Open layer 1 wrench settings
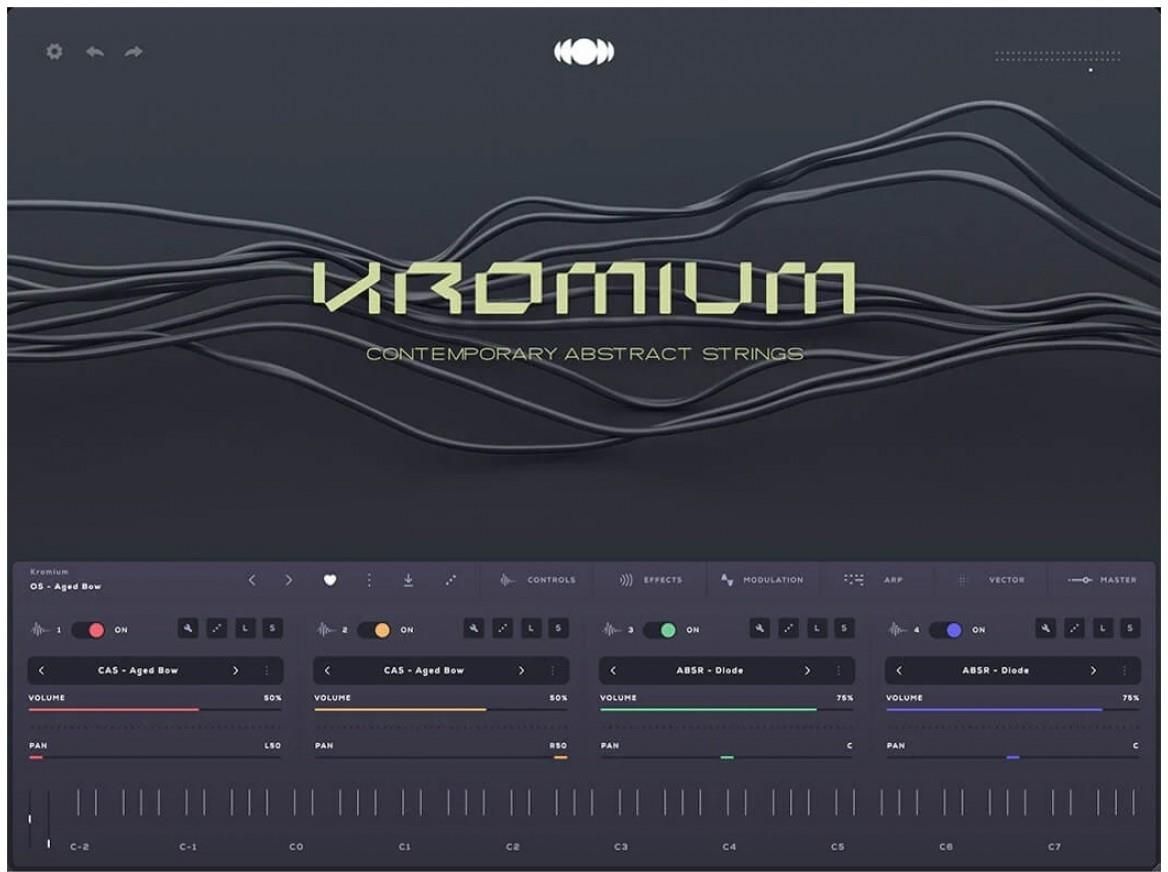 pos(188,628)
